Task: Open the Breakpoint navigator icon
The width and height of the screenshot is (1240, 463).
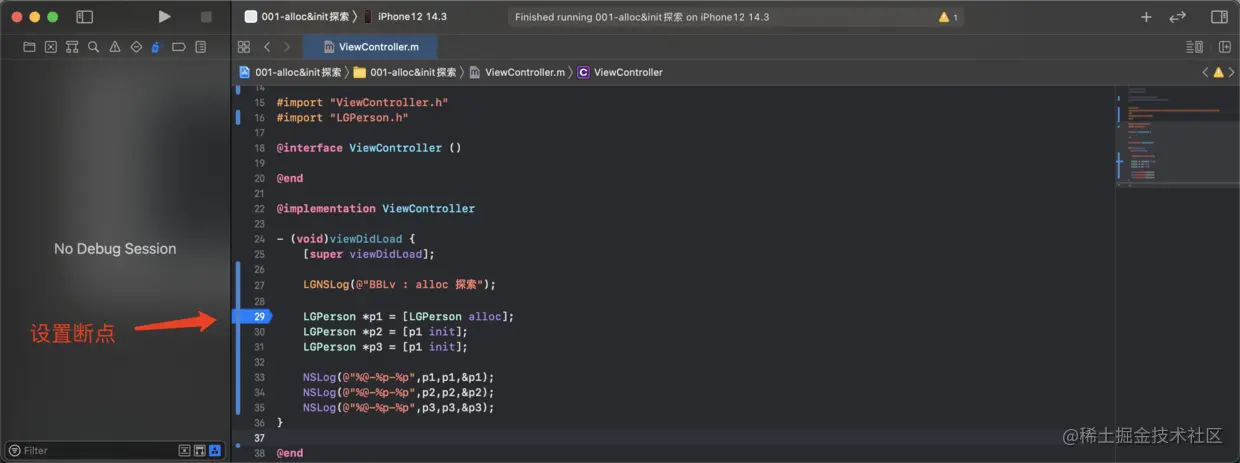Action: tap(179, 47)
